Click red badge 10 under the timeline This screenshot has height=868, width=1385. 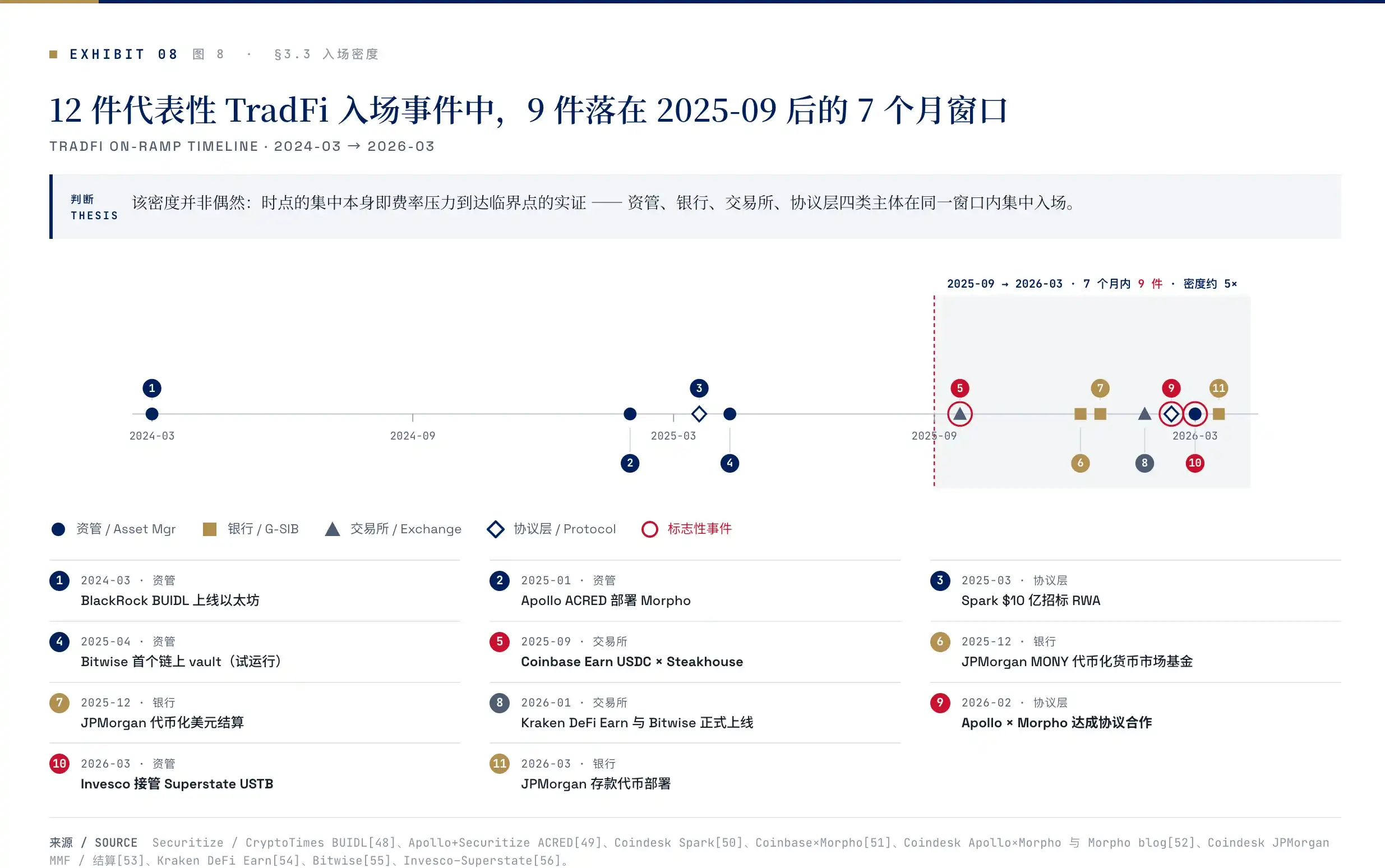(1195, 463)
